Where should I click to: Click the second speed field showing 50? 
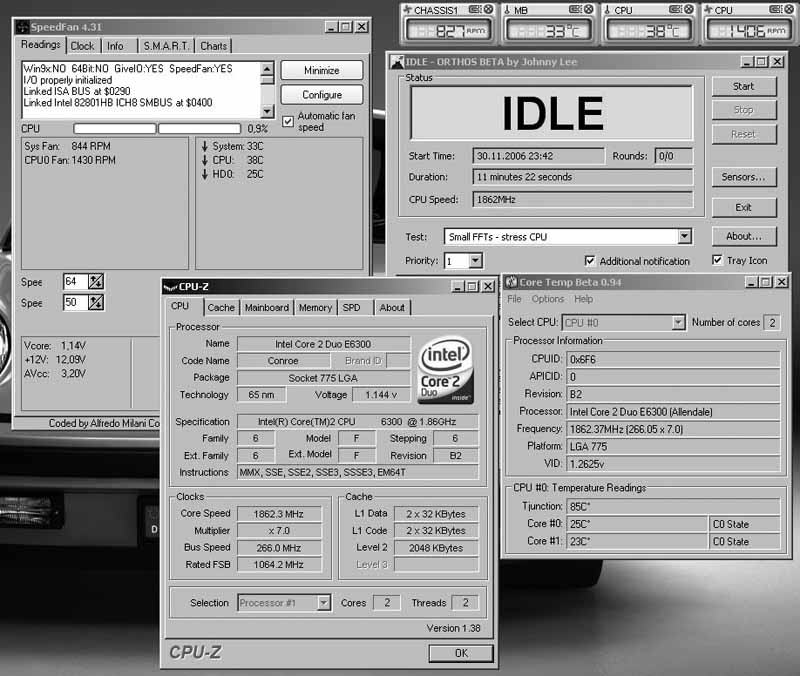[76, 303]
